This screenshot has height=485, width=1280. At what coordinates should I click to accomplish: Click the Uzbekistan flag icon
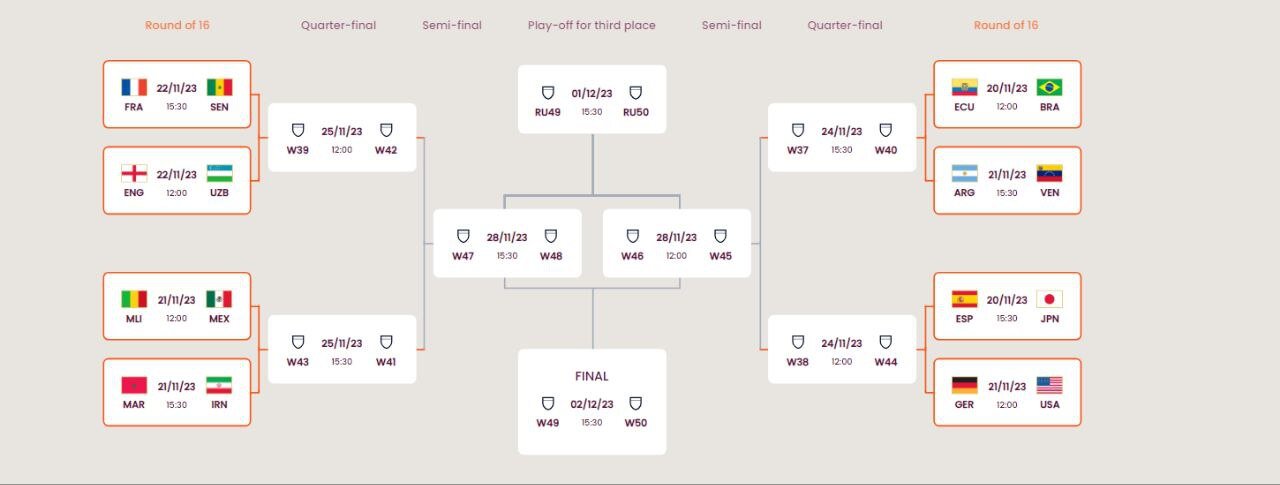(219, 173)
